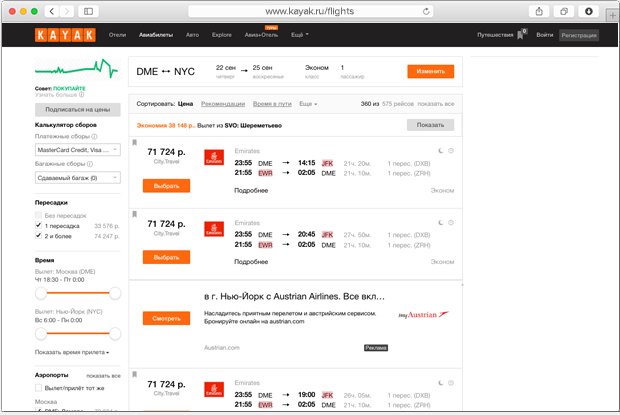
Task: Click info icon next to Платежные сборы
Action: tap(95, 136)
